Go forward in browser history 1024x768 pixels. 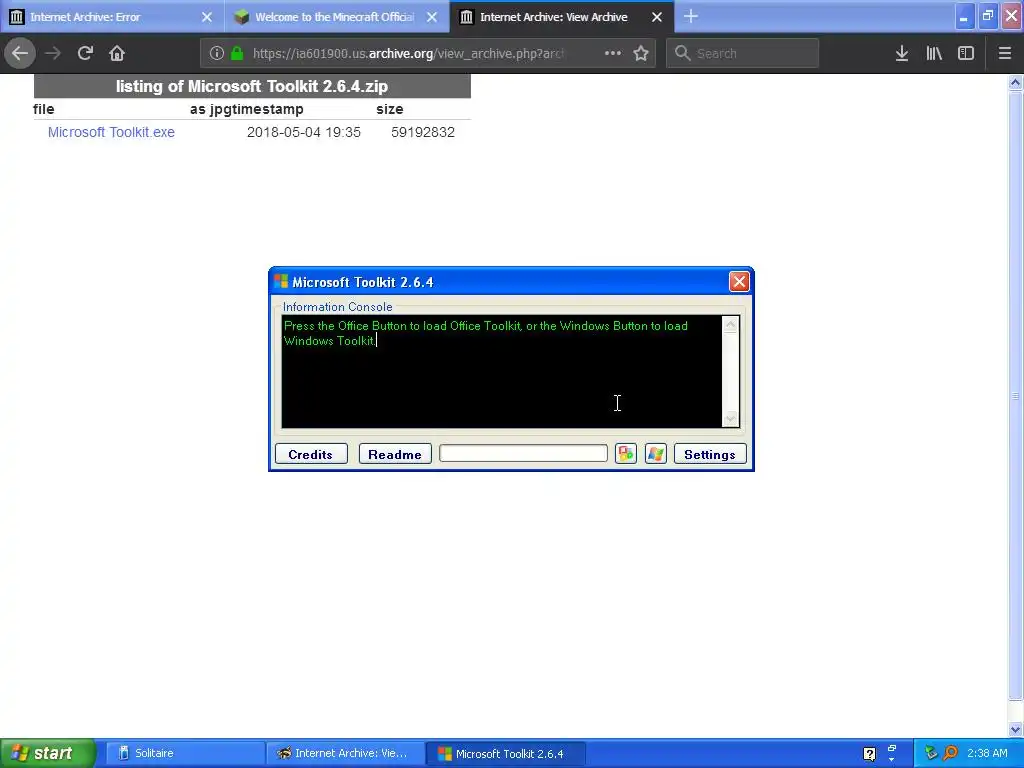[x=53, y=53]
